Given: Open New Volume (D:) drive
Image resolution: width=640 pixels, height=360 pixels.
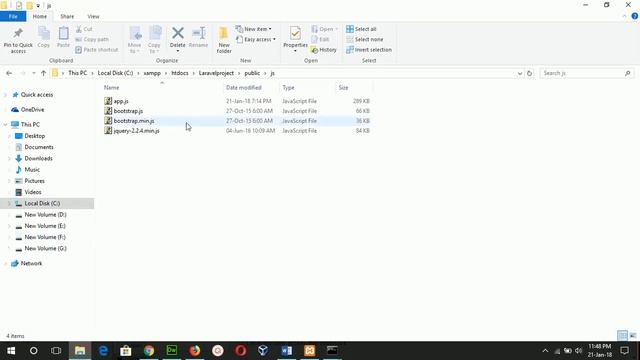Looking at the screenshot, I should tap(45, 214).
